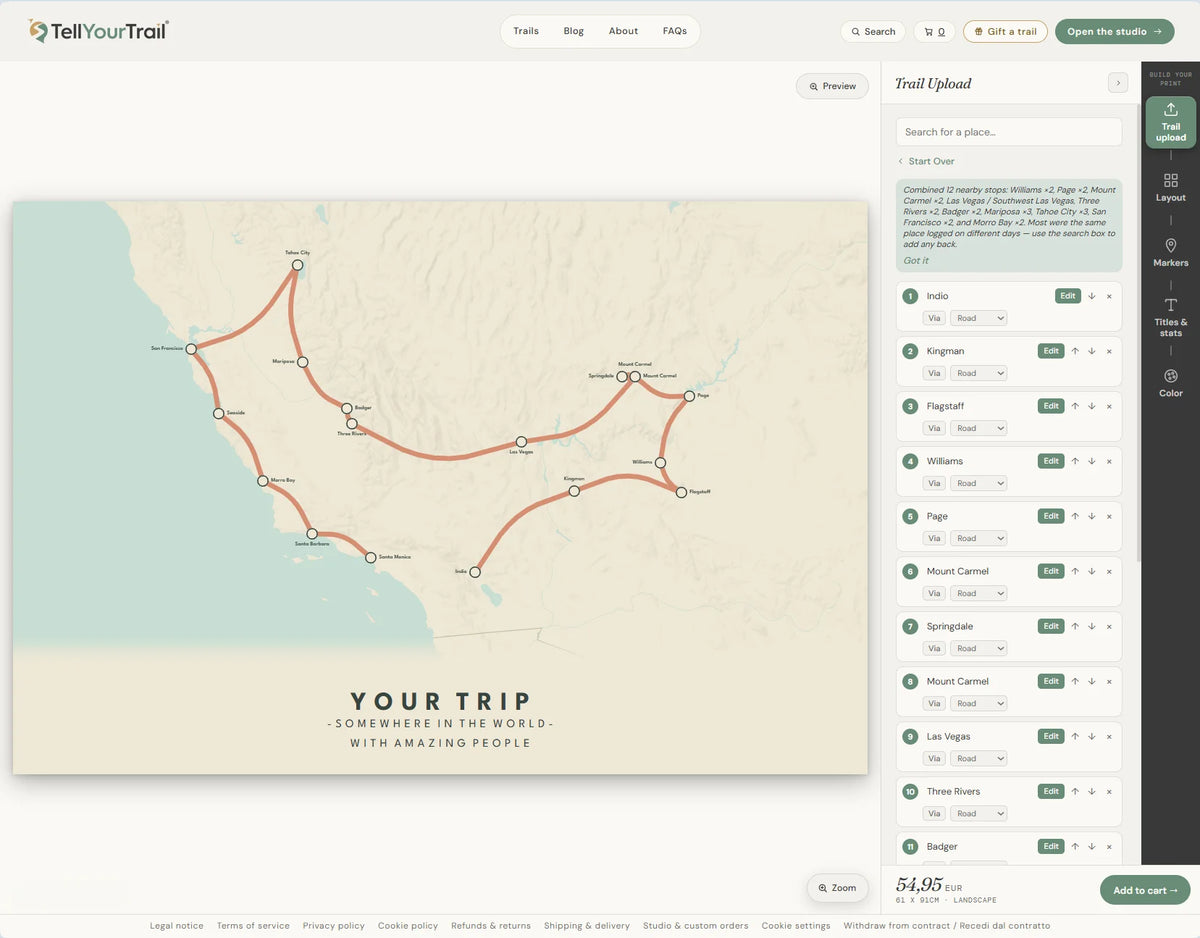Open the Markers sidebar step
Viewport: 1200px width, 938px height.
[1171, 252]
